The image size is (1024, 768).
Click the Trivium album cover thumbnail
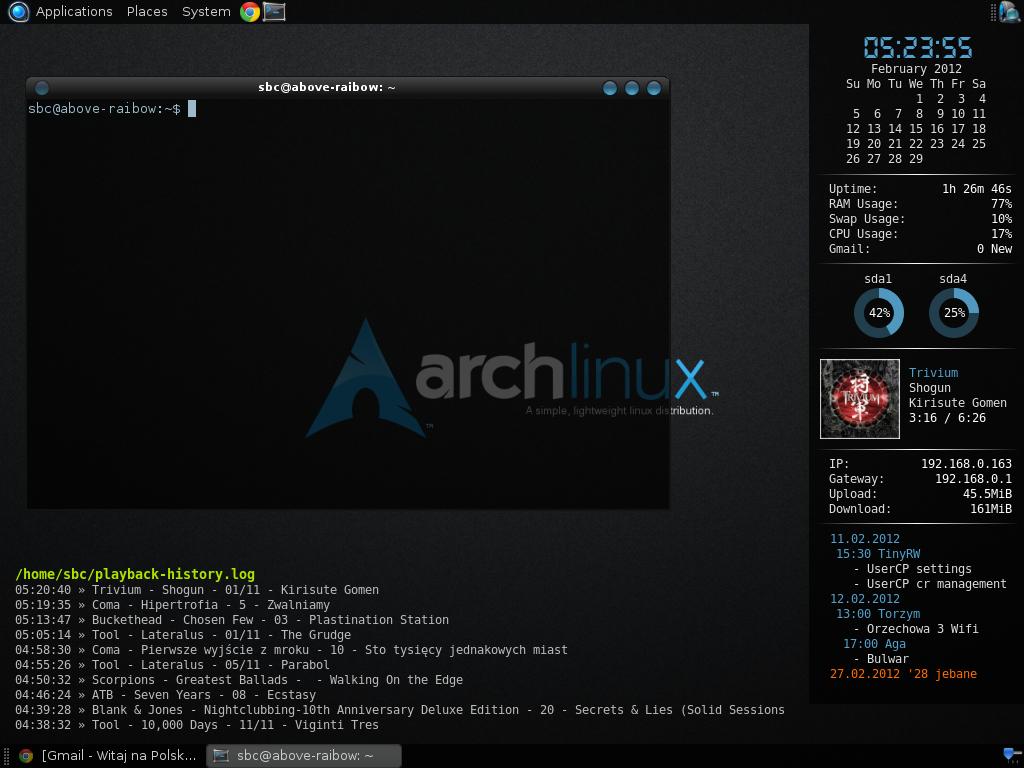pyautogui.click(x=860, y=399)
